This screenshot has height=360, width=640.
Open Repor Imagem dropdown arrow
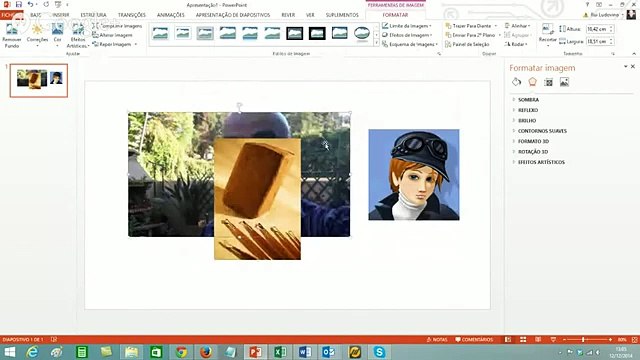(x=136, y=44)
